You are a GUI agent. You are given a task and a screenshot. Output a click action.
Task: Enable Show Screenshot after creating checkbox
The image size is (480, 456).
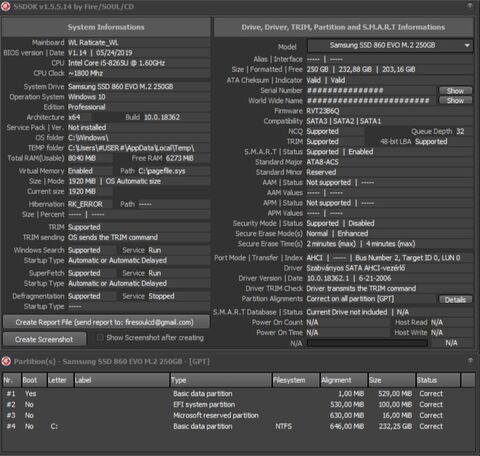pos(100,338)
